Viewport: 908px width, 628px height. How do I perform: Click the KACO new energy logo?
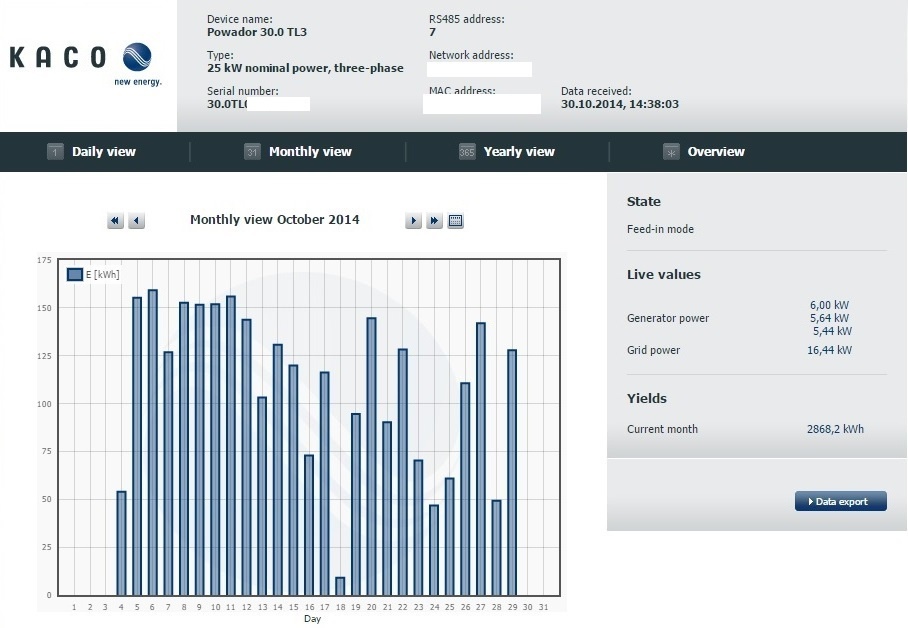86,64
